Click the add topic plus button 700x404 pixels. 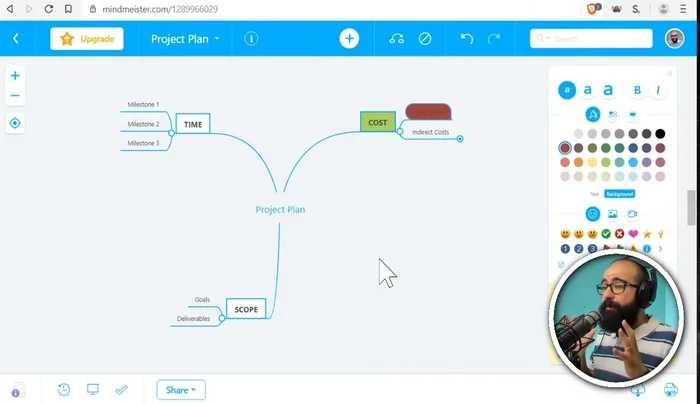pos(349,39)
